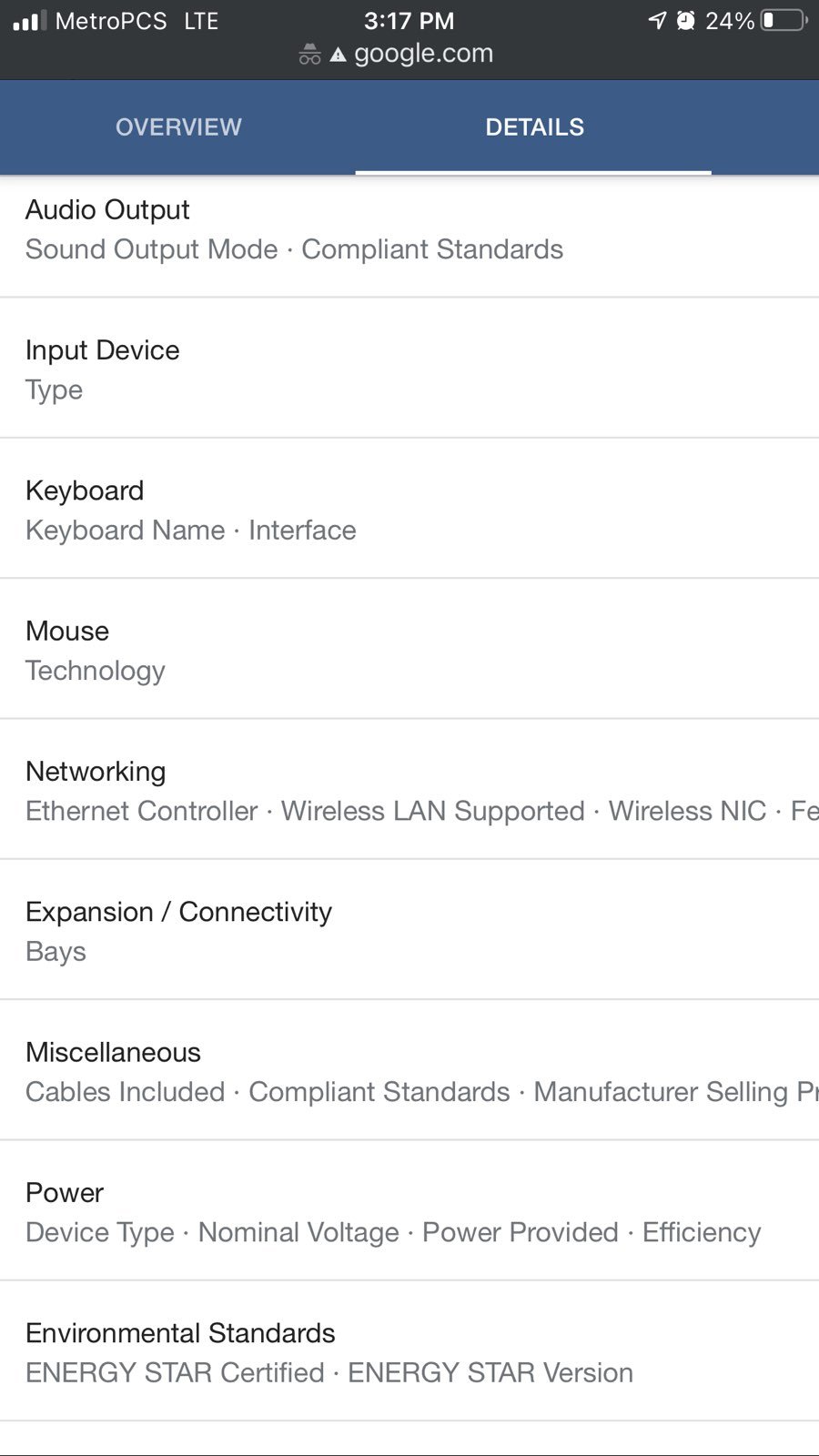Tap the MetroPCS LTE carrier label

[136, 20]
